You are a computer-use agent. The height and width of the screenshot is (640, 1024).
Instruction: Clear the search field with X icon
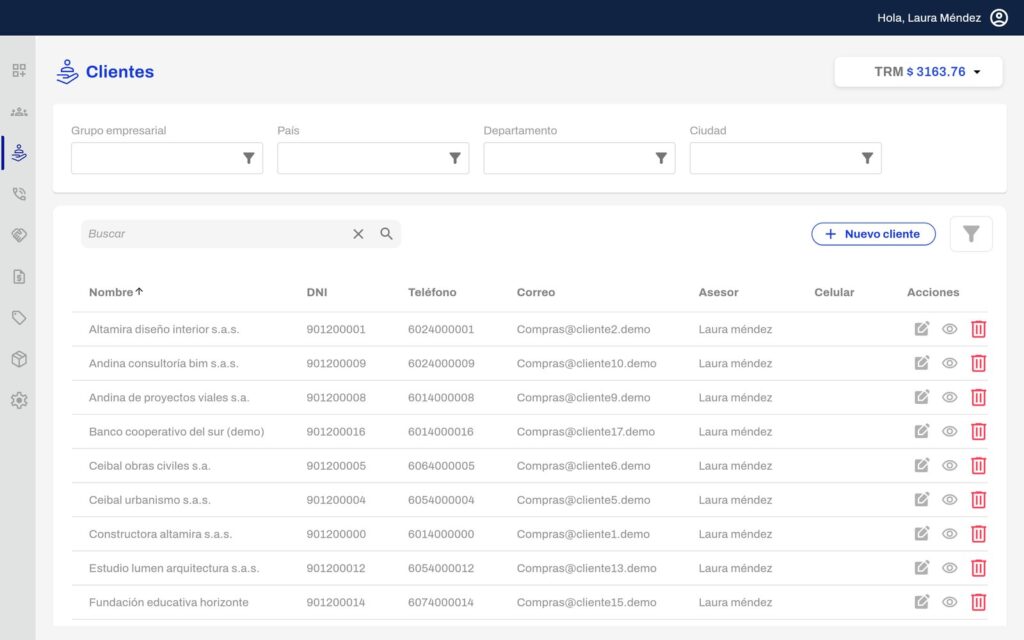[358, 234]
